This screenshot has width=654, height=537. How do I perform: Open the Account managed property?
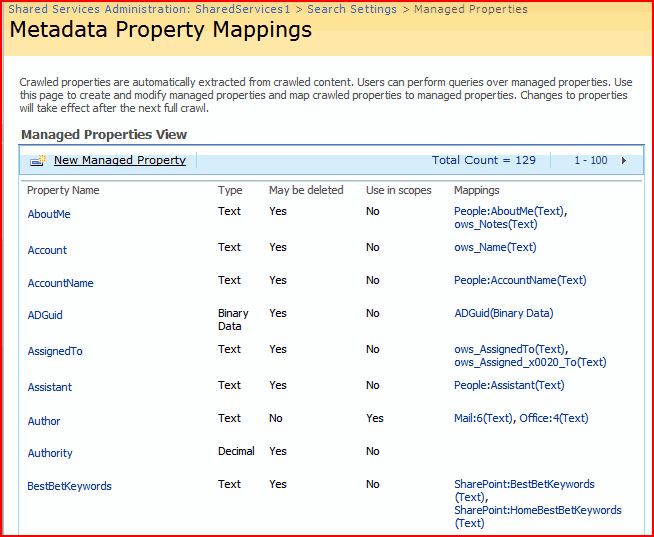coord(47,250)
